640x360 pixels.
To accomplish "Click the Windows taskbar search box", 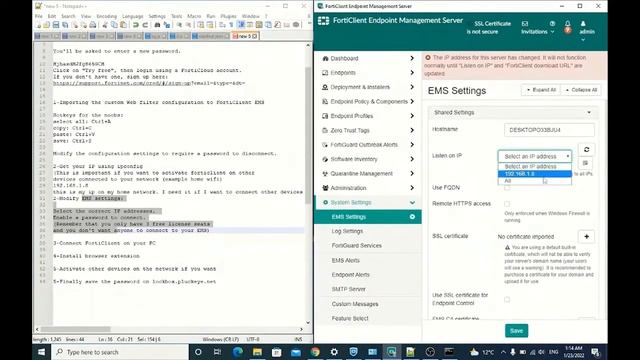I will point(120,352).
